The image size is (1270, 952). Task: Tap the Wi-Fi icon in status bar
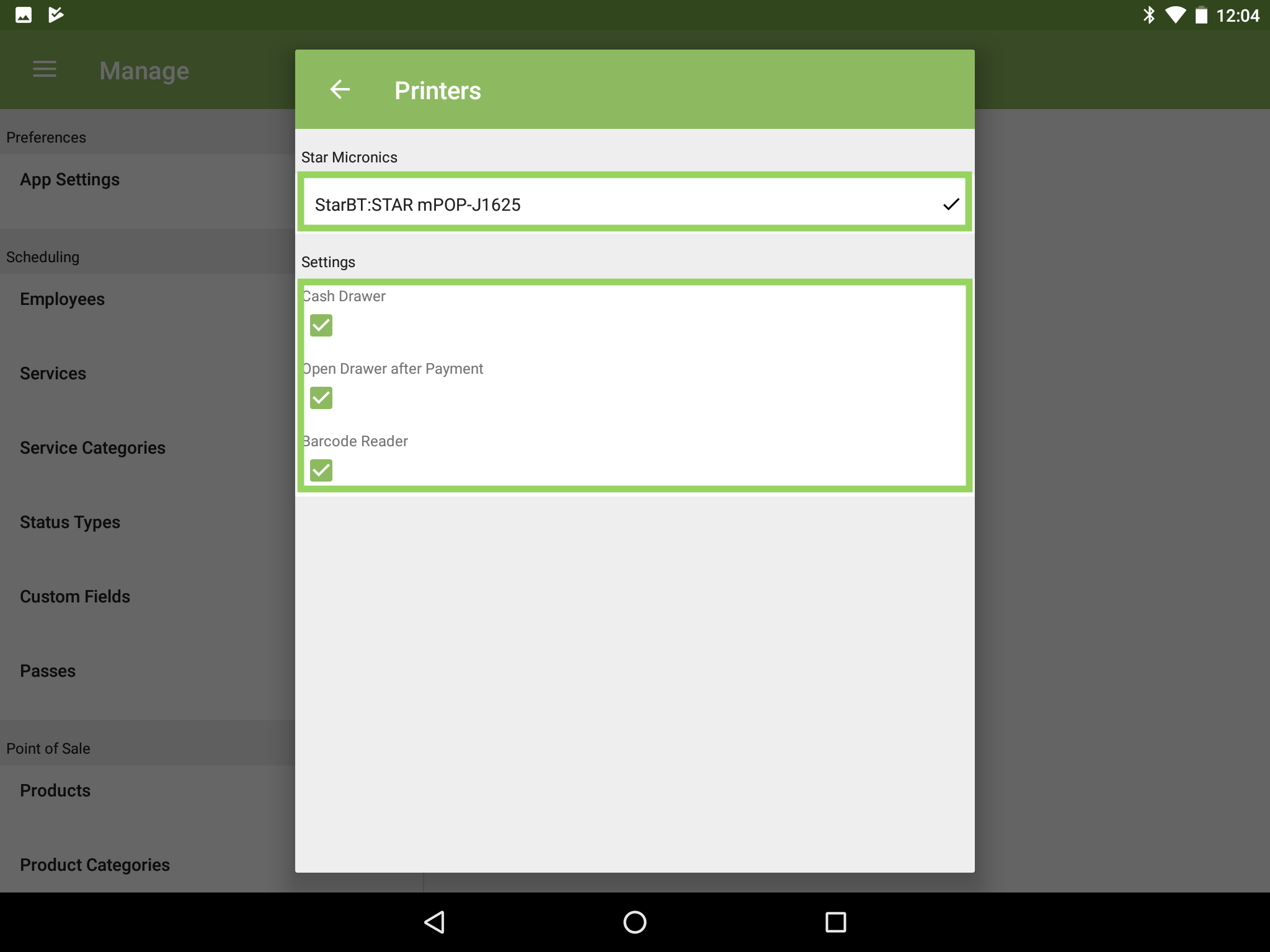(1175, 15)
